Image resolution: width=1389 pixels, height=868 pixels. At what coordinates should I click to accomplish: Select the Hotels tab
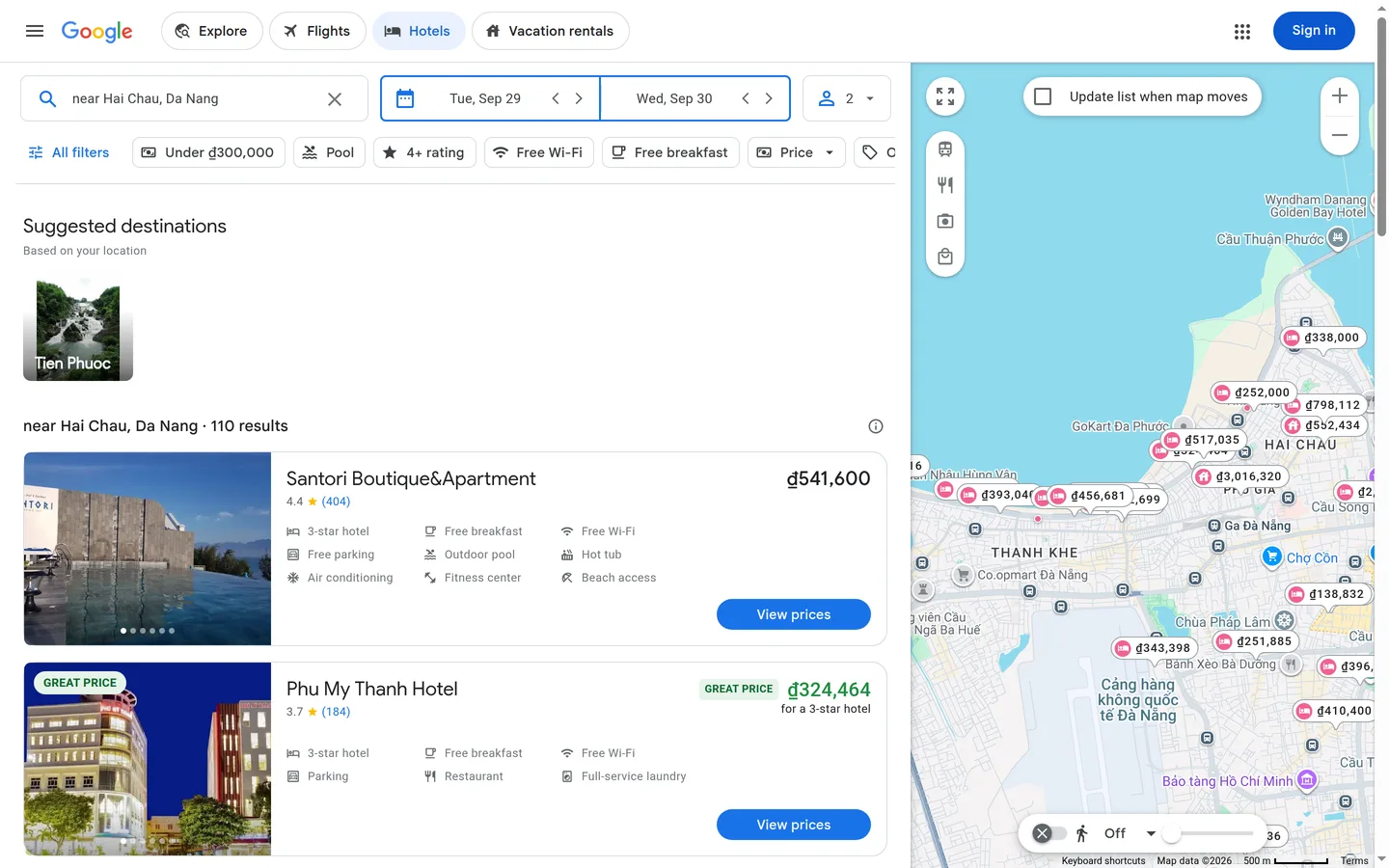[418, 31]
